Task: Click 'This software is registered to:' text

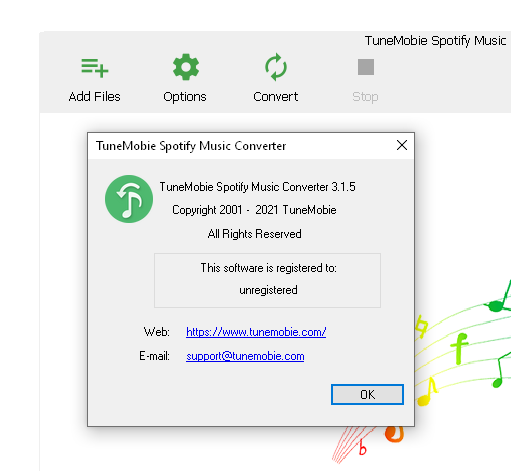Action: [x=268, y=268]
